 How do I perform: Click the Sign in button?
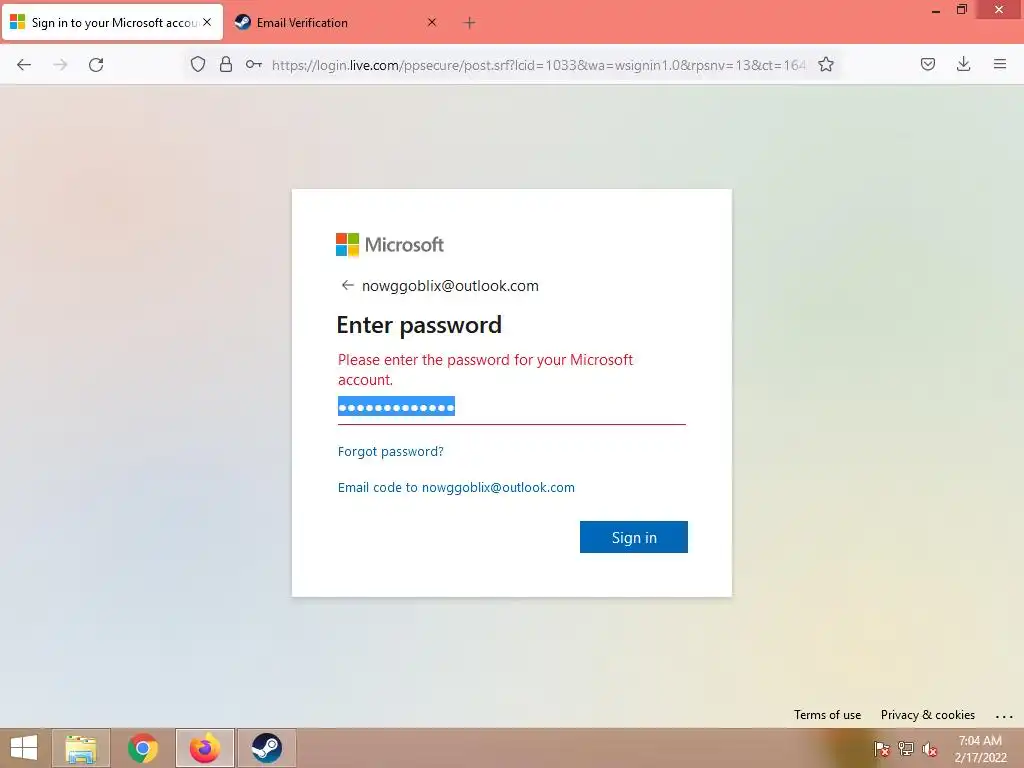click(x=633, y=537)
